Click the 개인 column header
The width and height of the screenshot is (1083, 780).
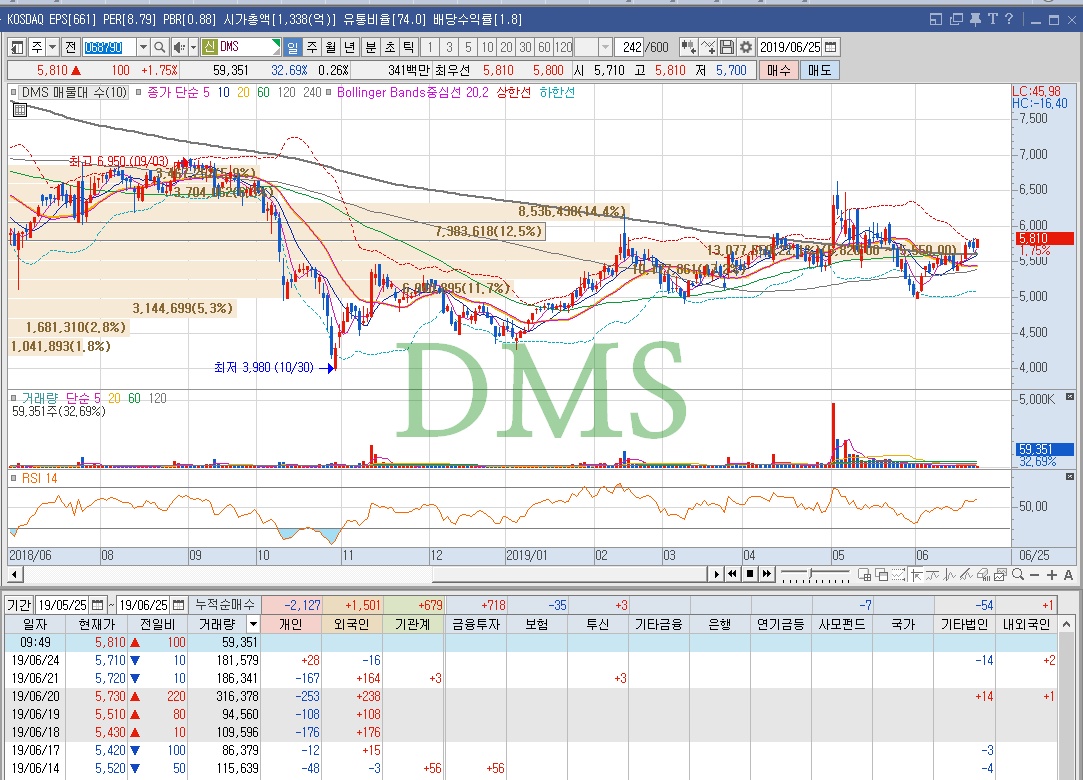(x=291, y=625)
